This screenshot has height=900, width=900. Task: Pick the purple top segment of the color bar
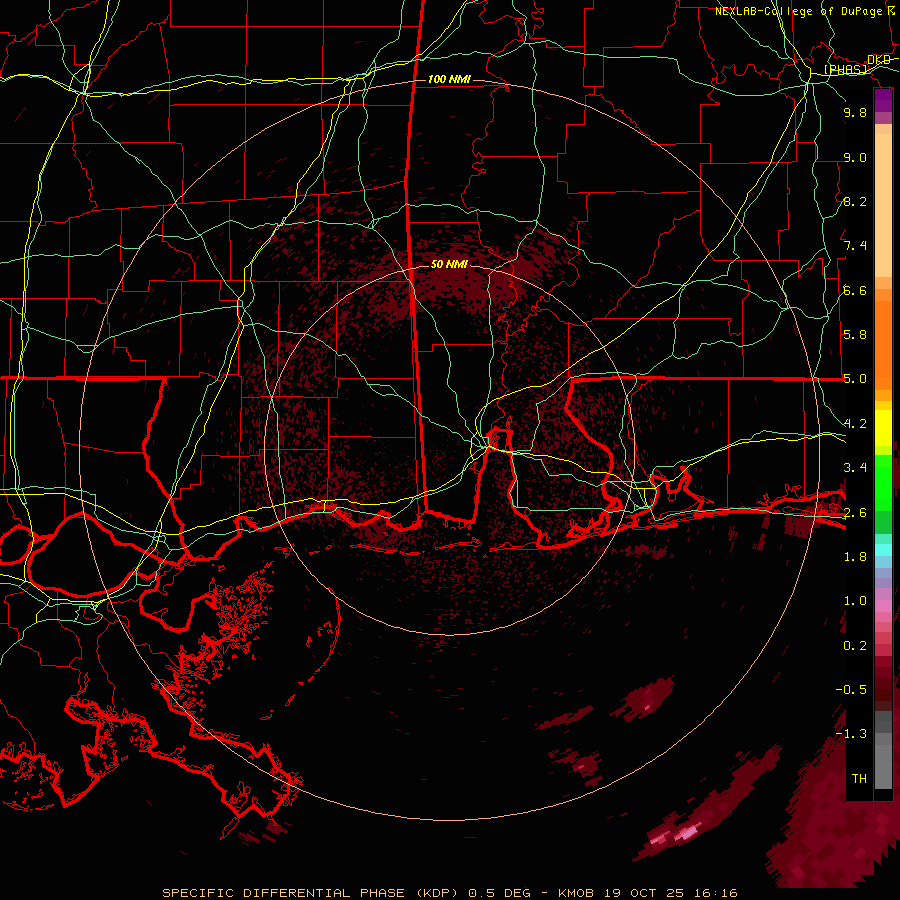883,100
